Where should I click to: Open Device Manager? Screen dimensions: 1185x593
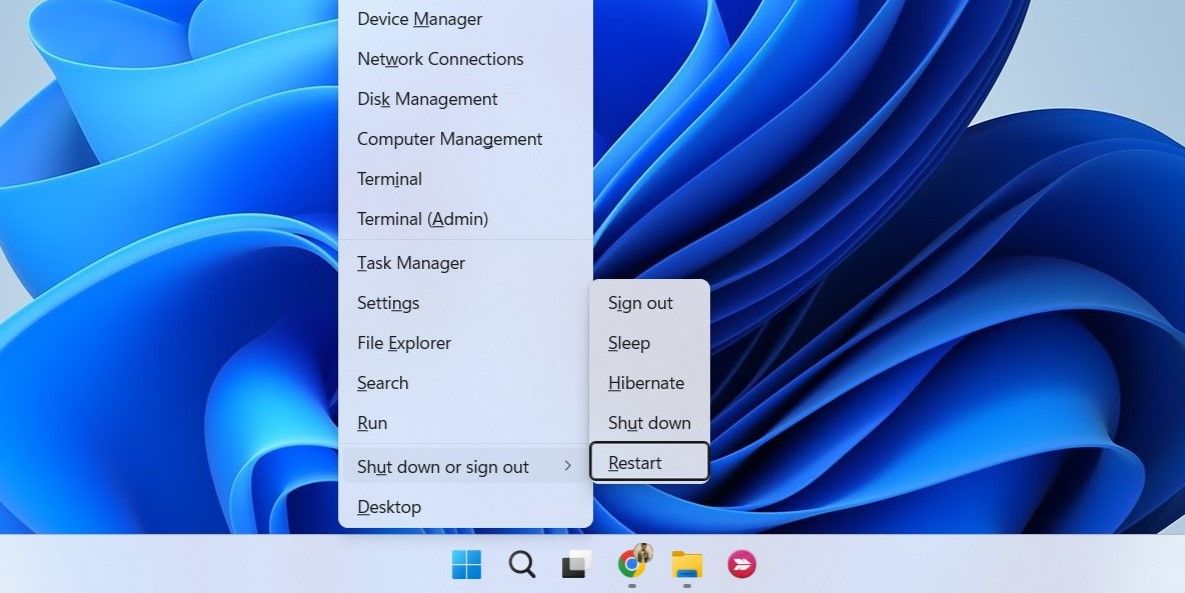[419, 18]
